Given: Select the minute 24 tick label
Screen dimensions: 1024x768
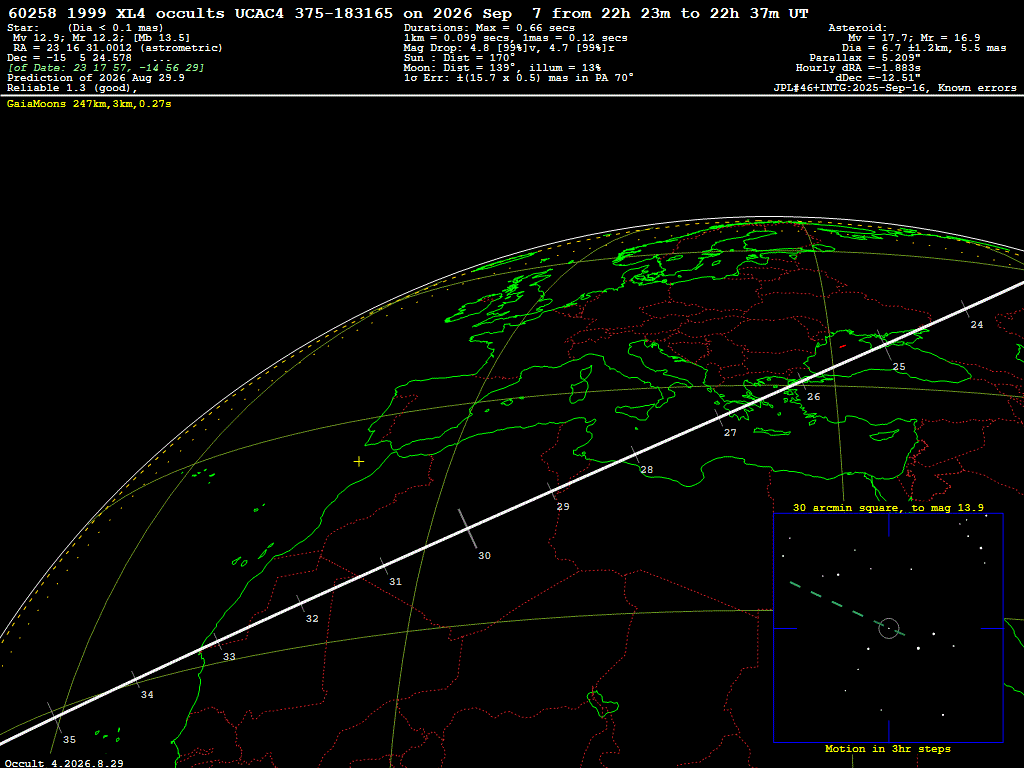Looking at the screenshot, I should coord(976,325).
